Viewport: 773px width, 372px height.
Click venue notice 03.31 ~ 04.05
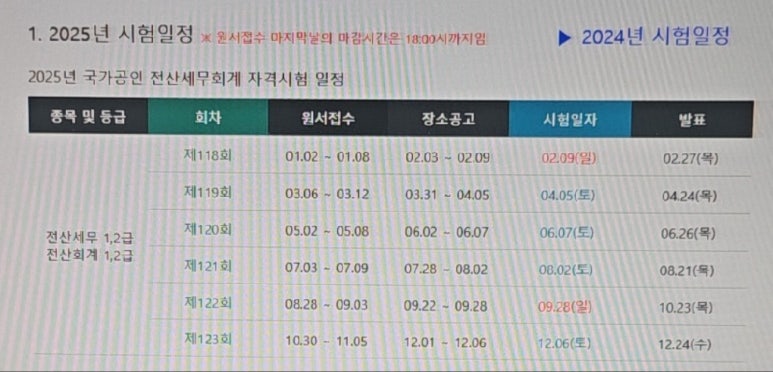coord(447,195)
